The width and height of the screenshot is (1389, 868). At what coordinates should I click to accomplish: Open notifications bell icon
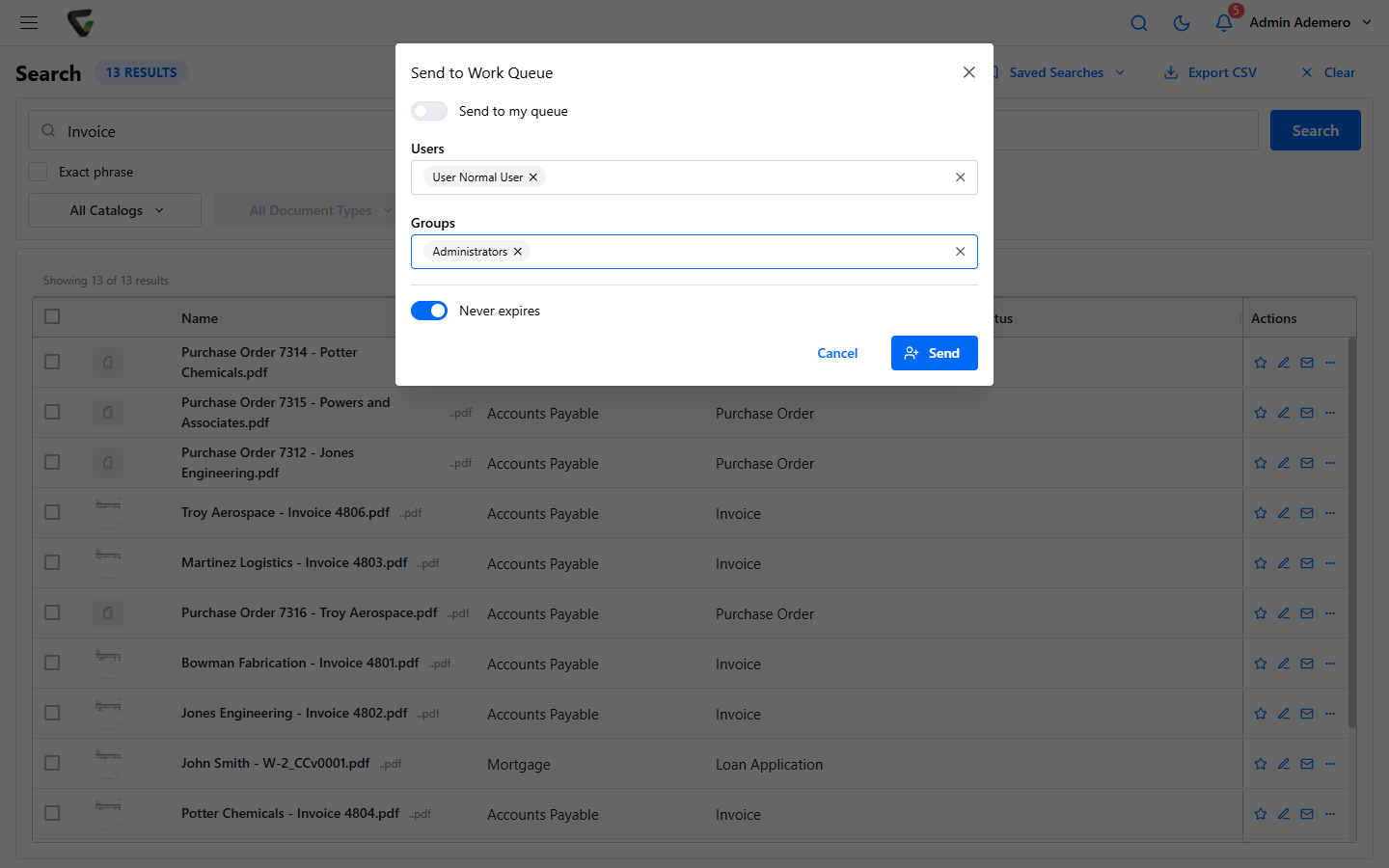click(1224, 22)
